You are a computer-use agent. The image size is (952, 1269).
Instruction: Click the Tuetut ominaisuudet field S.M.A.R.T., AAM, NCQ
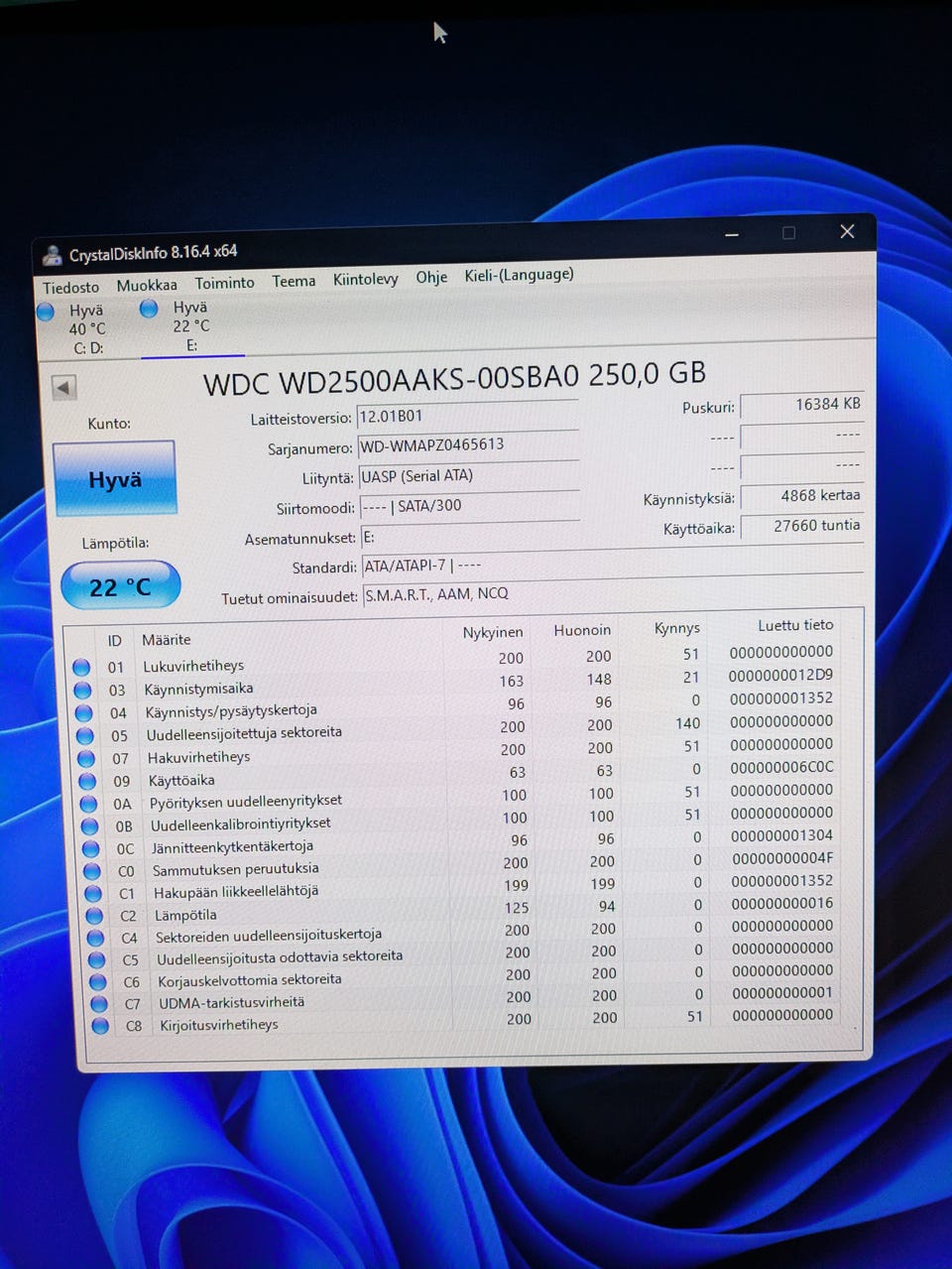point(613,593)
